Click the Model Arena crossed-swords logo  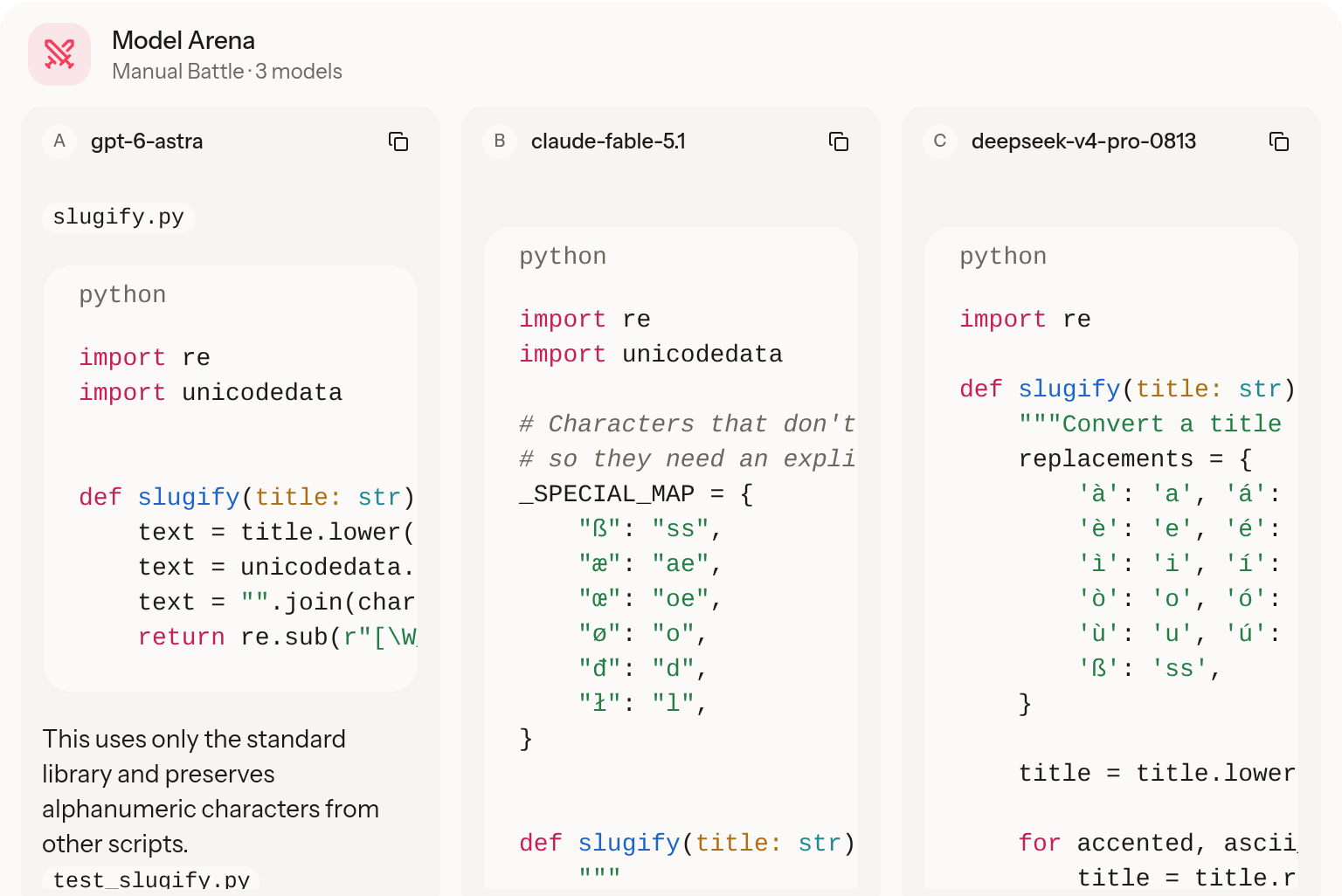coord(59,54)
